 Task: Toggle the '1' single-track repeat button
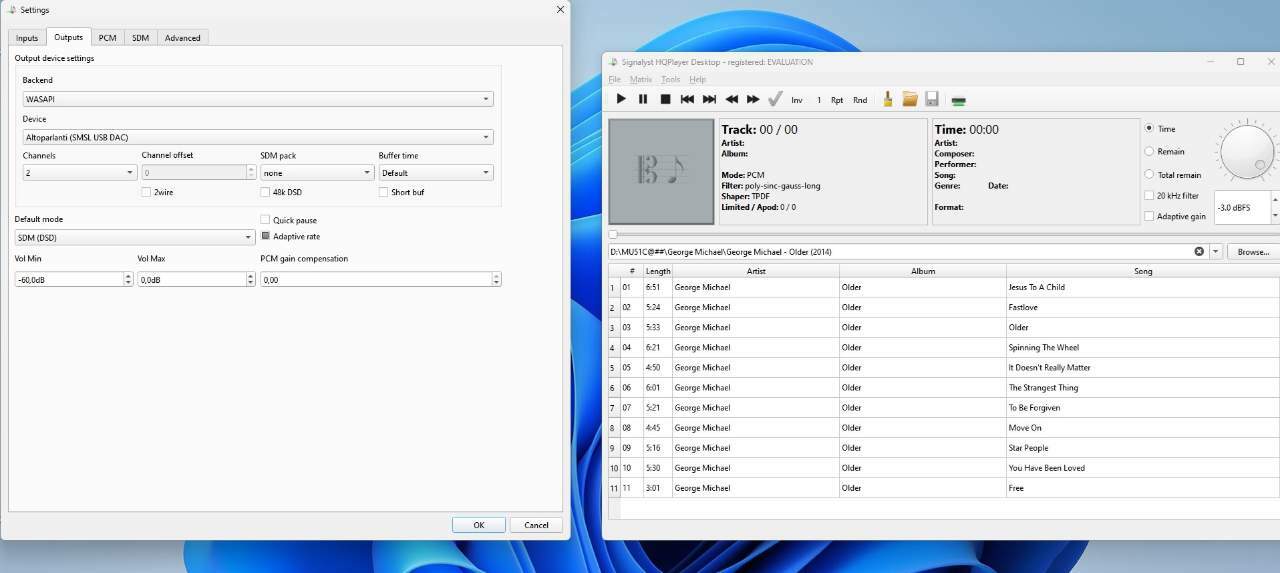coord(818,100)
